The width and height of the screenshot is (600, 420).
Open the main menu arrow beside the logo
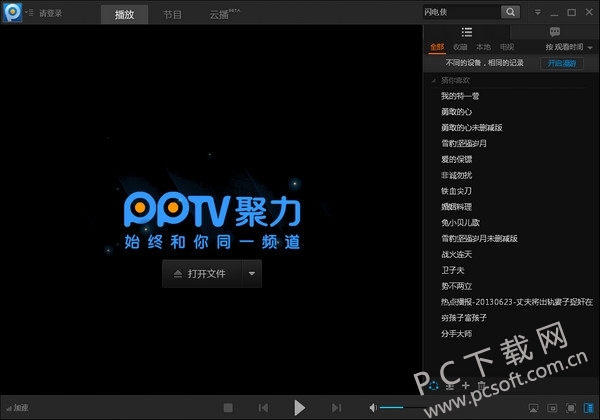(29, 13)
